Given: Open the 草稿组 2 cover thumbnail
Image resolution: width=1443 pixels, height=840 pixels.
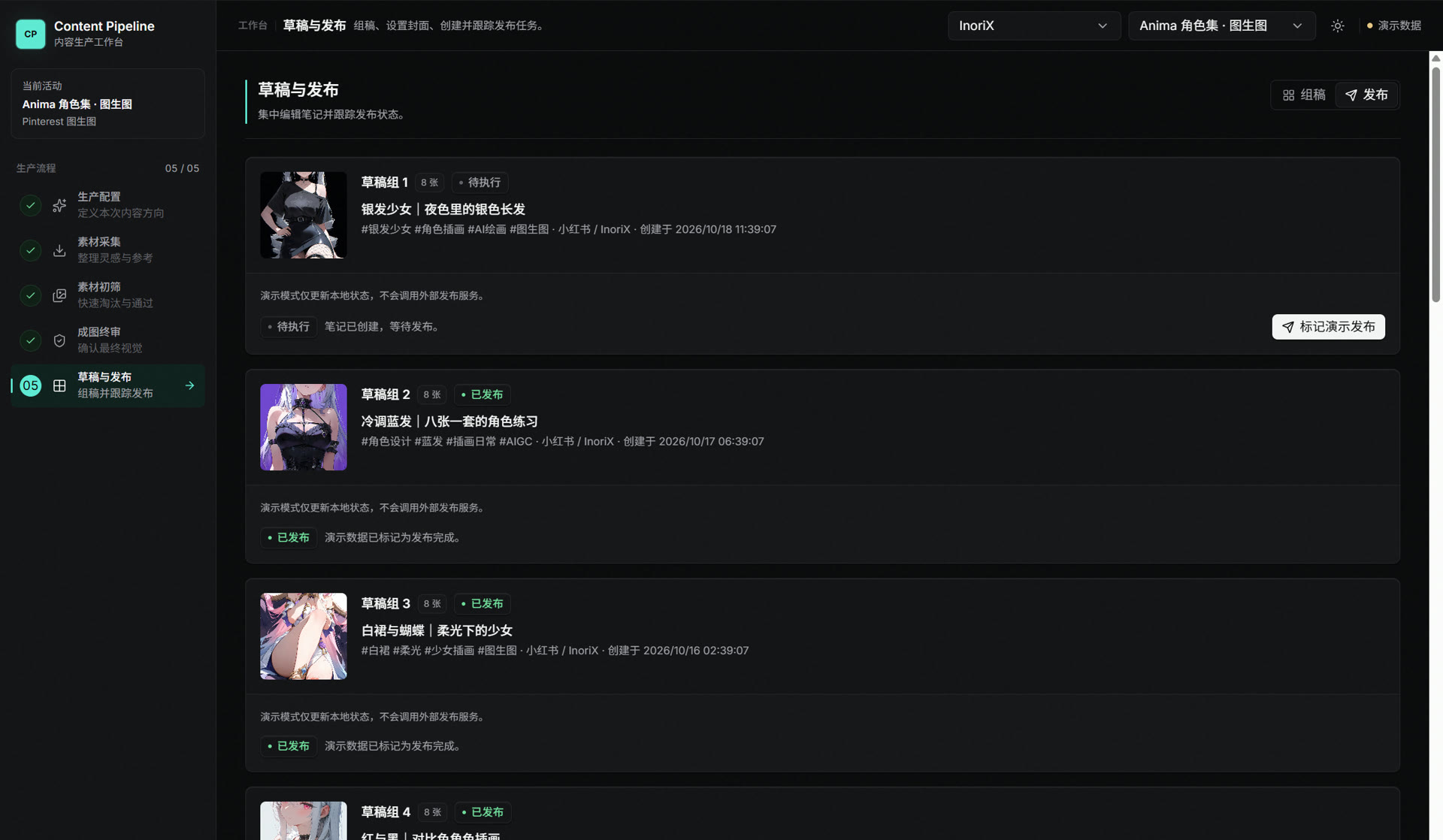Looking at the screenshot, I should click(x=304, y=427).
